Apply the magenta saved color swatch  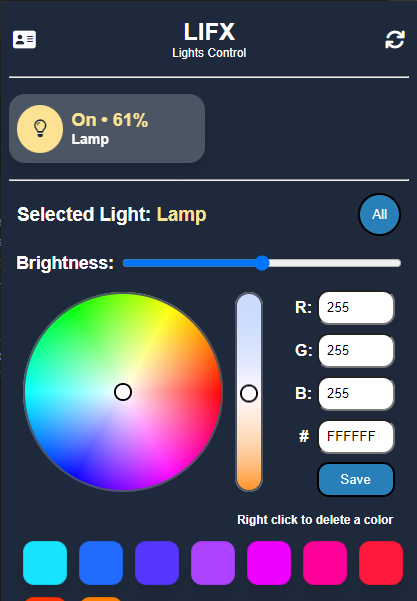pyautogui.click(x=269, y=563)
